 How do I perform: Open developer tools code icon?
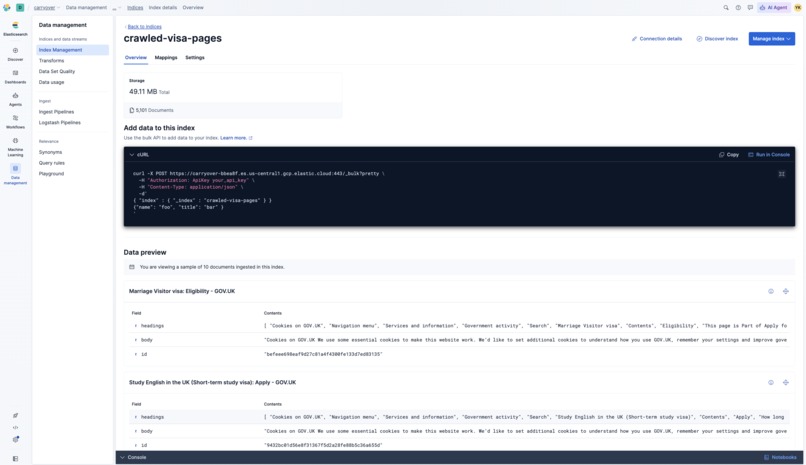coord(15,427)
